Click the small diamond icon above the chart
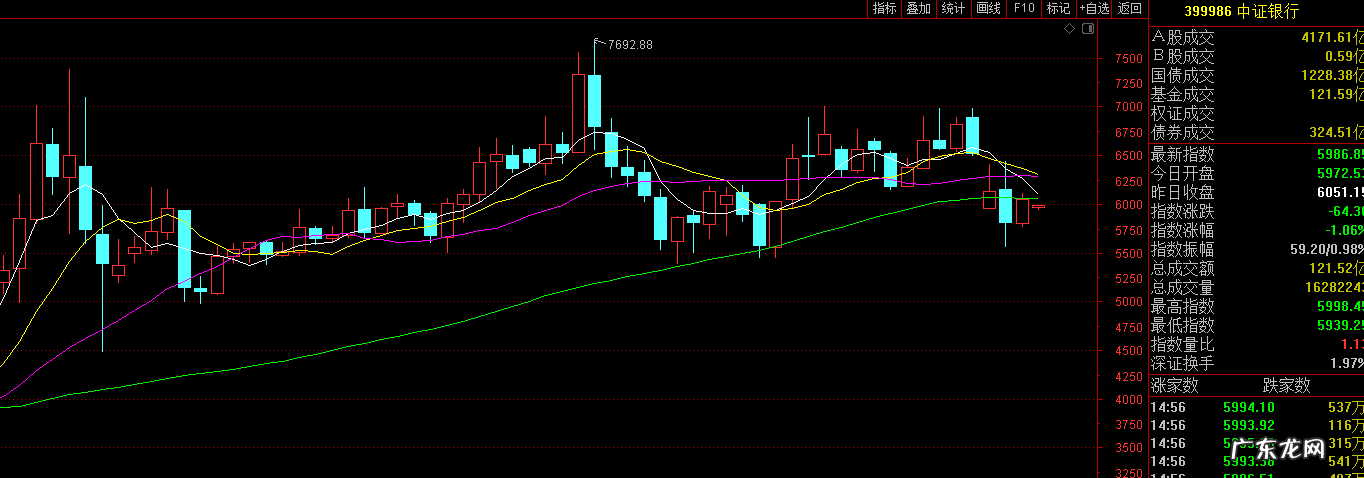 [x=1069, y=29]
